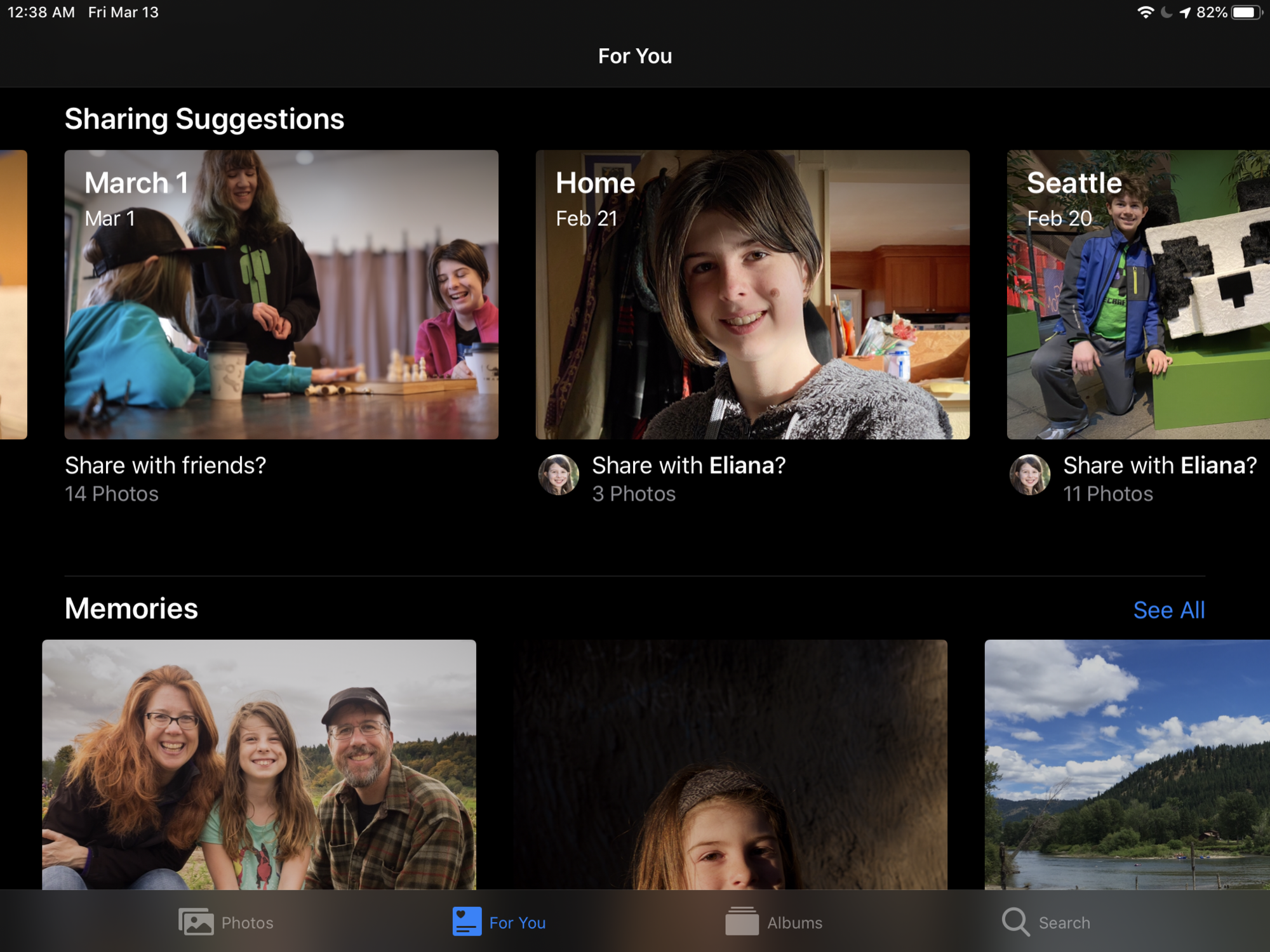Tap the Fri Mar 13 date
The image size is (1270, 952).
[x=123, y=13]
